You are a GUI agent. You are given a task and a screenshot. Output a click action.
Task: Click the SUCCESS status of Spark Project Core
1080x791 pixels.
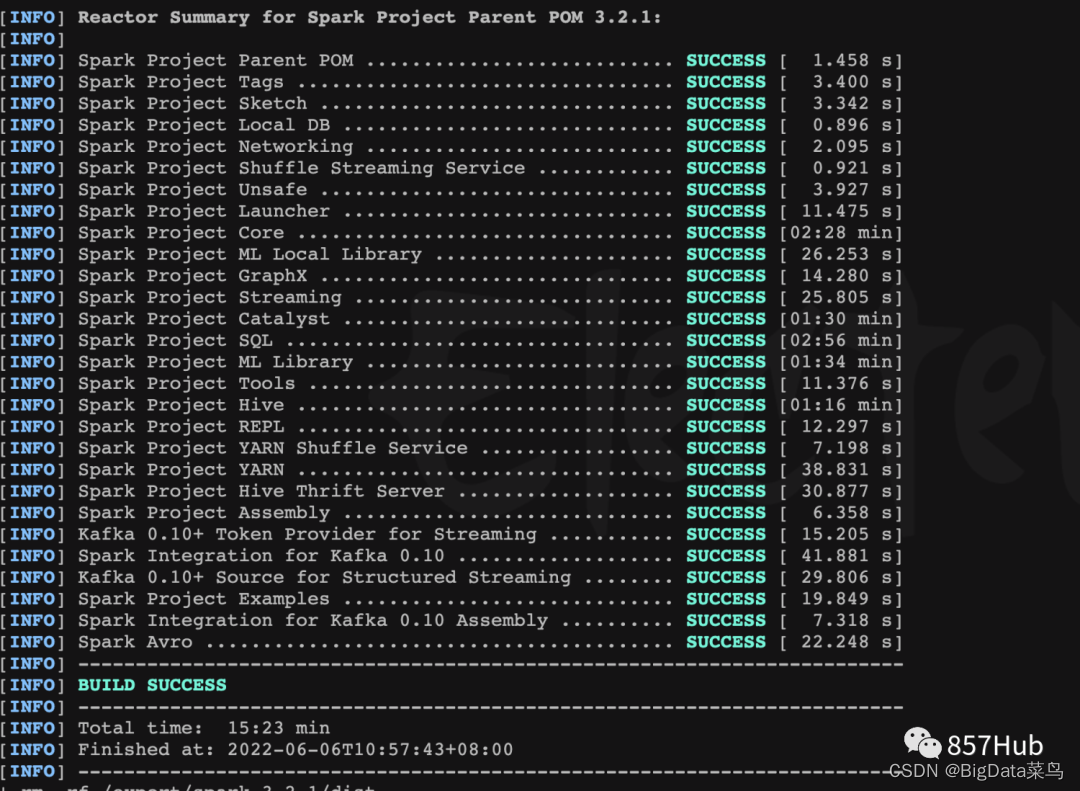(726, 233)
